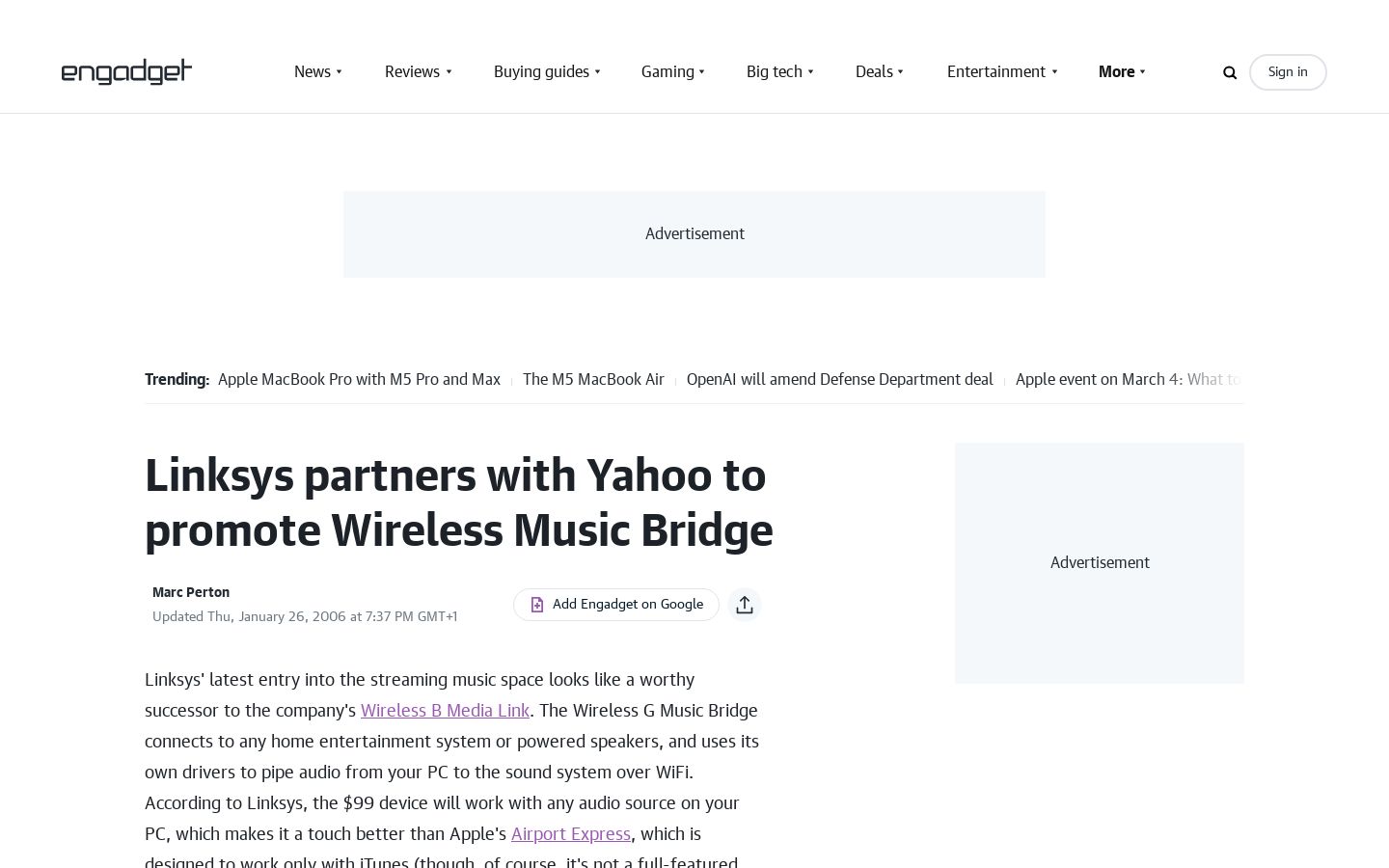Click Add Engadget on Google button
1389x868 pixels.
(x=616, y=605)
